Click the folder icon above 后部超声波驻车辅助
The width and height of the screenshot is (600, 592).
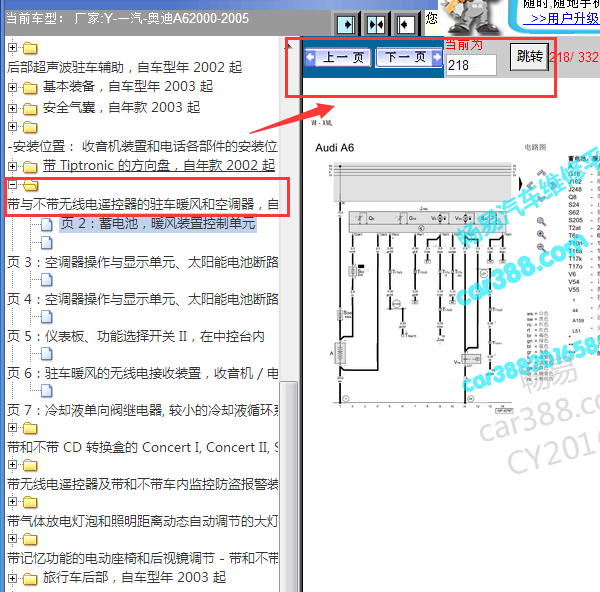point(30,48)
